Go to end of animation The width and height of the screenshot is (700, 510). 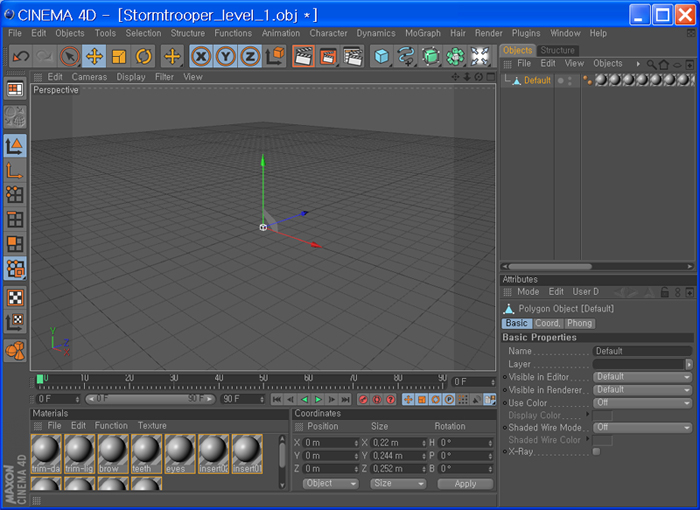(346, 399)
